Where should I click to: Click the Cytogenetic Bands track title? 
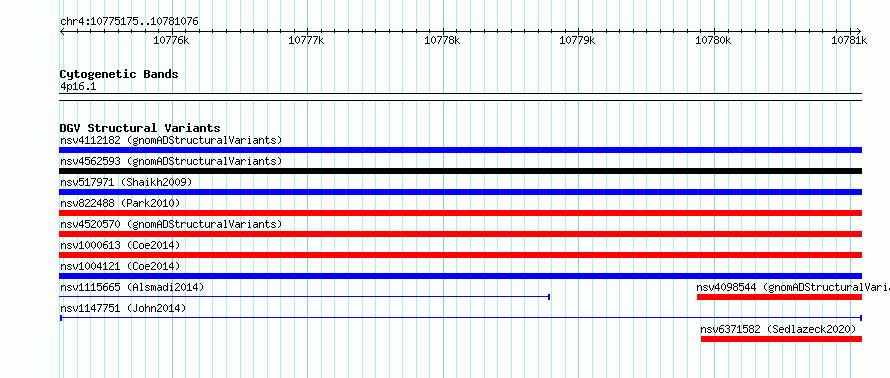click(119, 74)
